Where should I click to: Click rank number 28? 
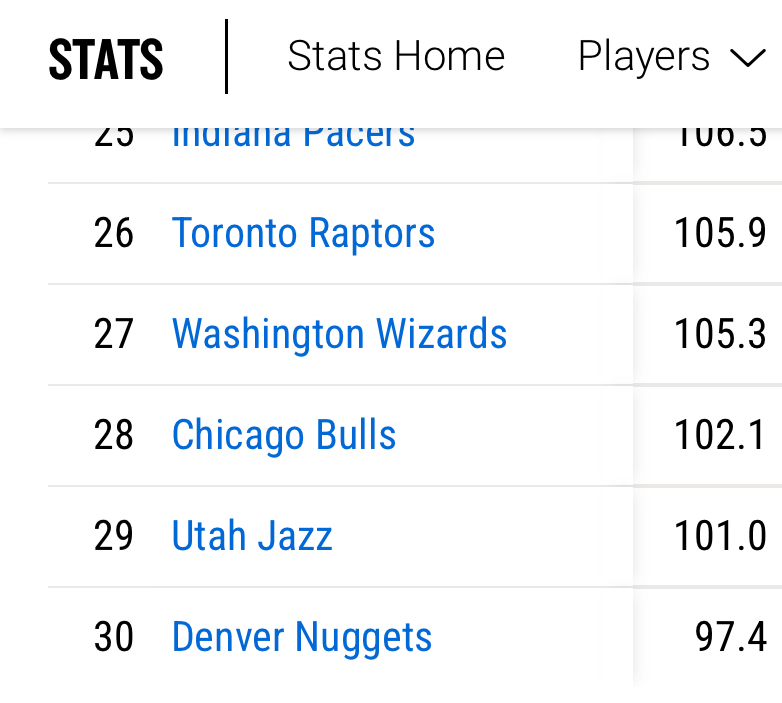click(114, 435)
